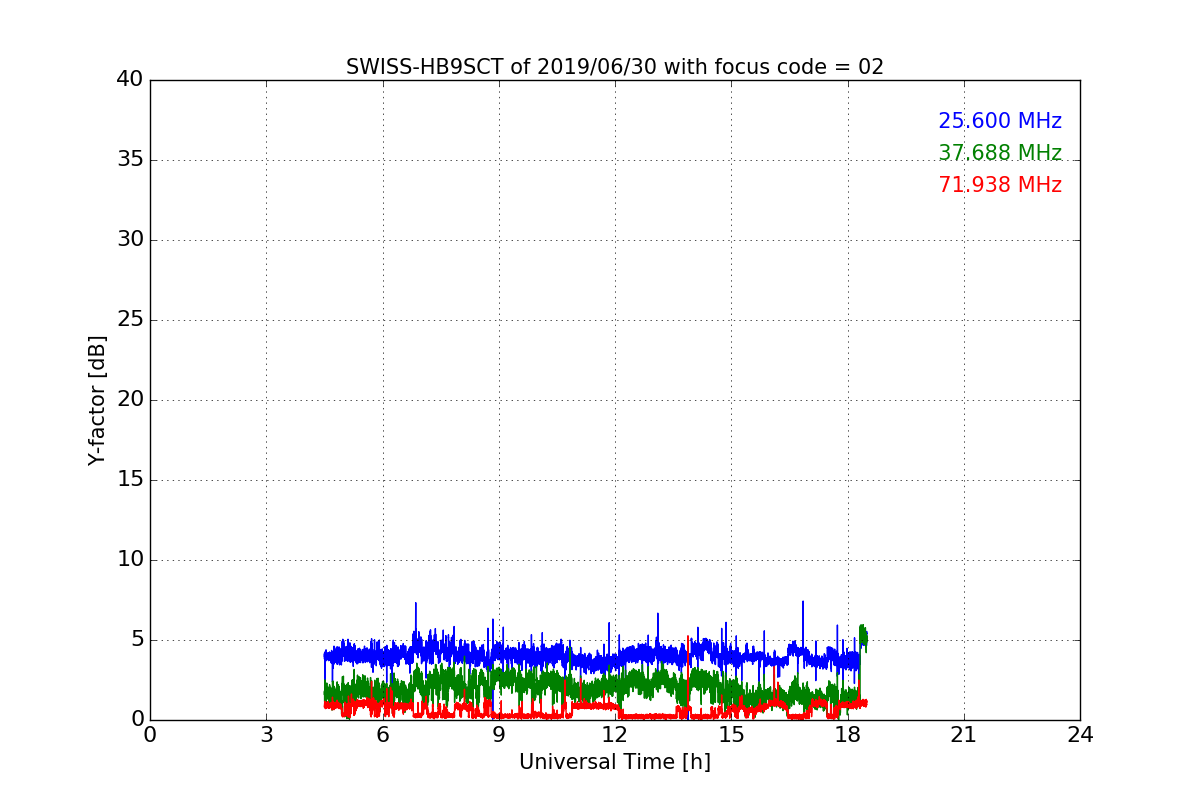1200x800 pixels.
Task: Click x-axis tick value 18
Action: (x=847, y=735)
